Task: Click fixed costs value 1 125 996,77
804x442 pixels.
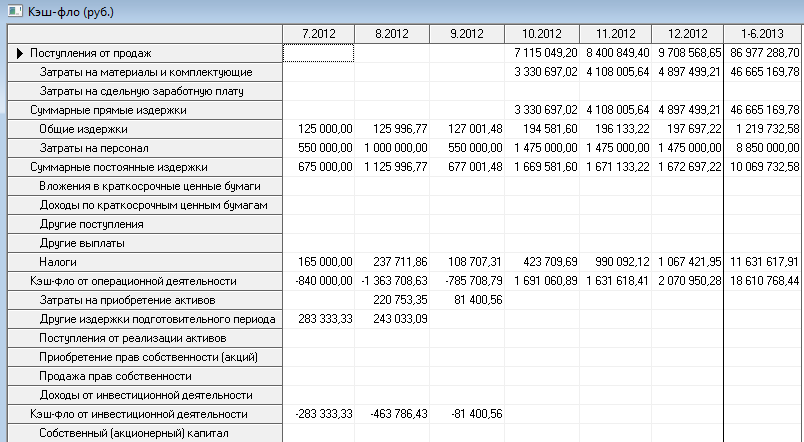Action: [396, 167]
